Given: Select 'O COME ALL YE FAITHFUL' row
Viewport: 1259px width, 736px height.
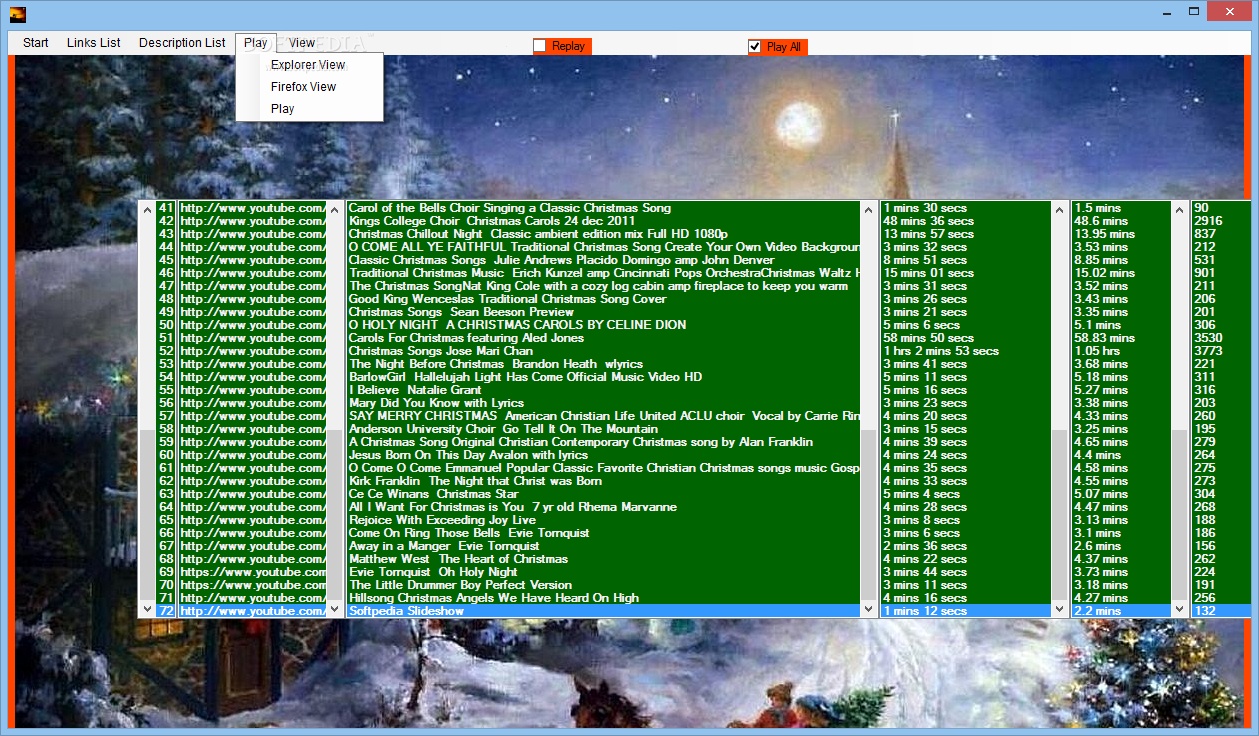Looking at the screenshot, I should [603, 247].
